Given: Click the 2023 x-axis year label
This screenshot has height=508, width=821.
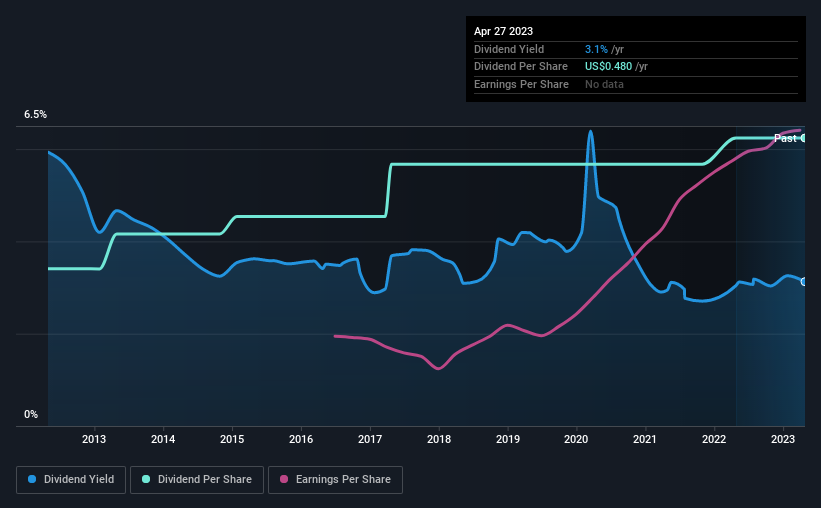Looking at the screenshot, I should 783,439.
